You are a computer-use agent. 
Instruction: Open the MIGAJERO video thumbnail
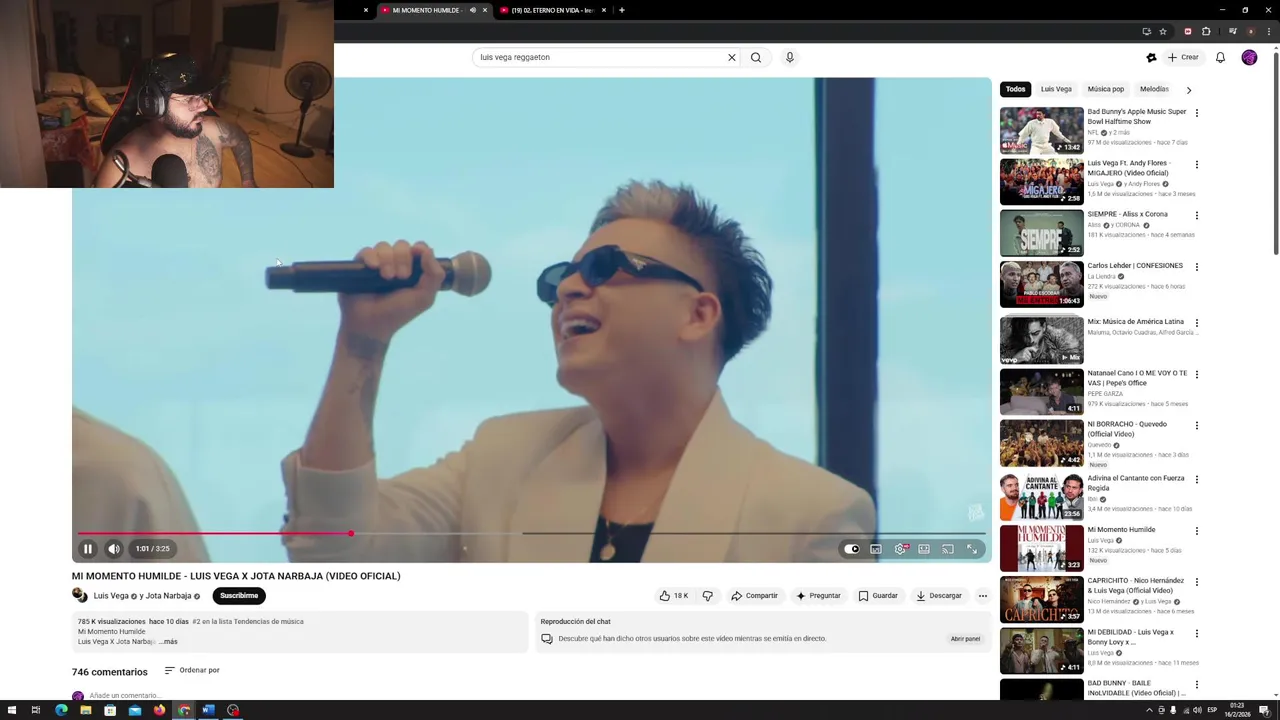tap(1041, 181)
